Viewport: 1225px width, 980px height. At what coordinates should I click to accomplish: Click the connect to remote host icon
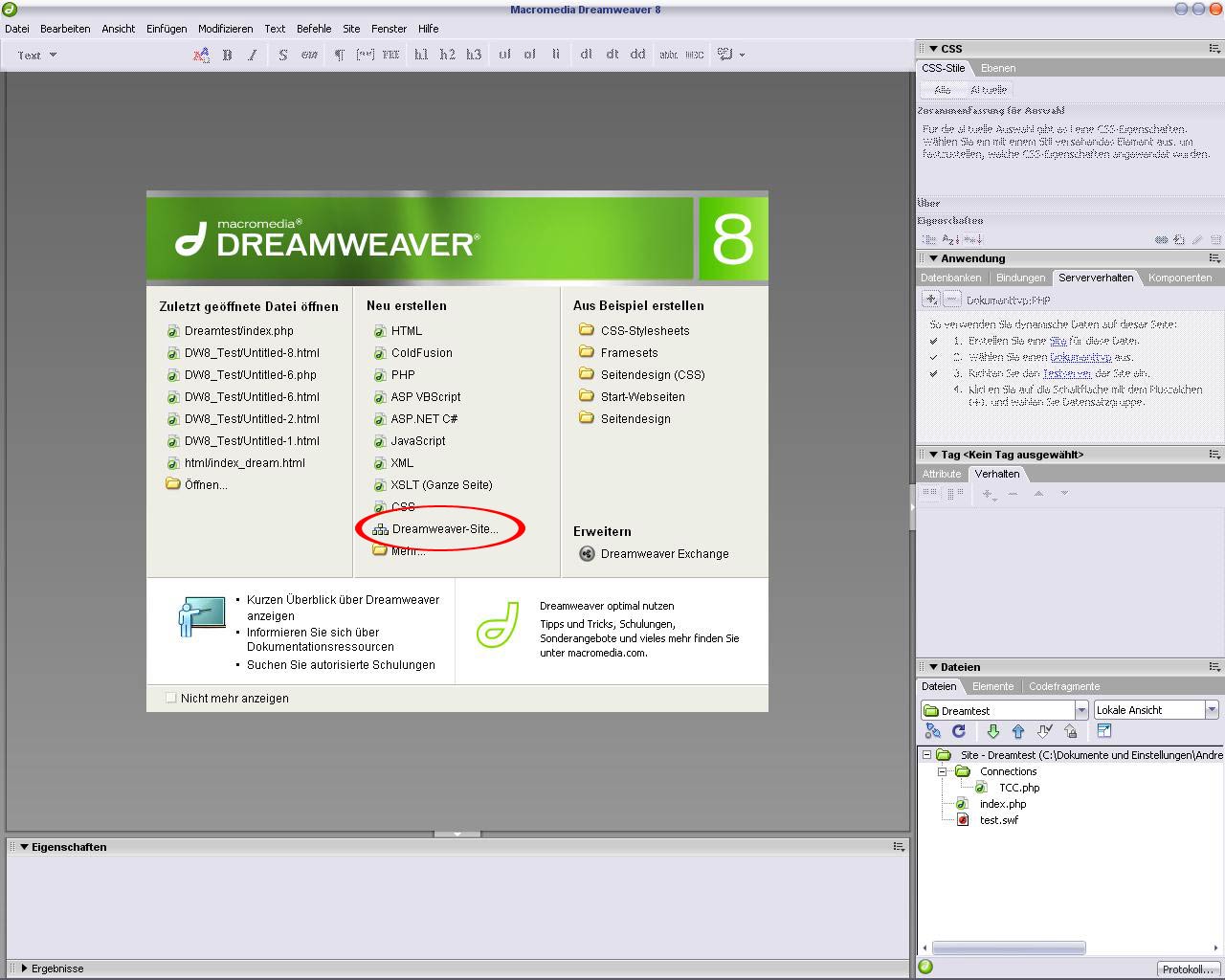point(933,731)
